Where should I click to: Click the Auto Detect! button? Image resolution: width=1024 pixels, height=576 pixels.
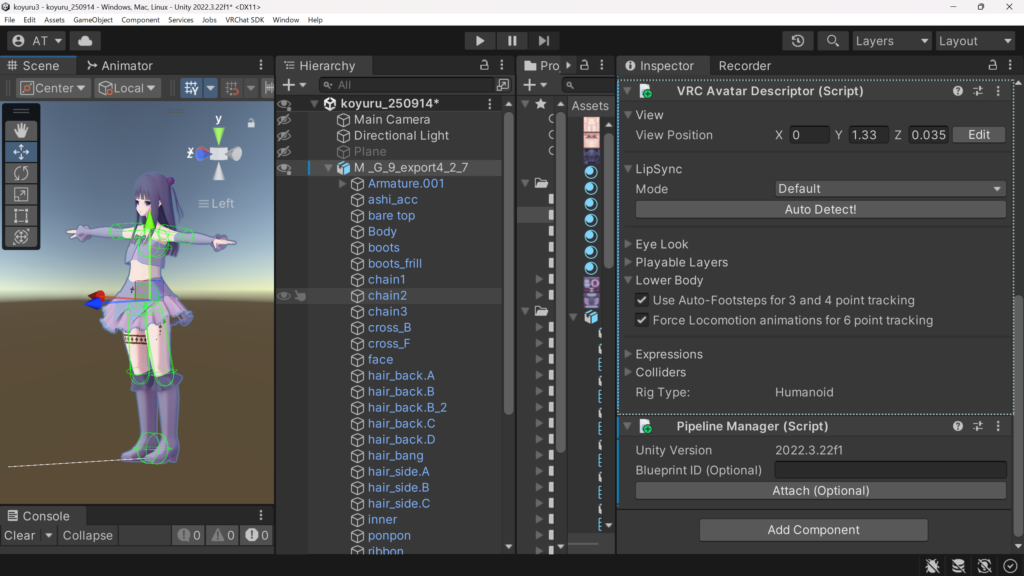click(x=820, y=209)
